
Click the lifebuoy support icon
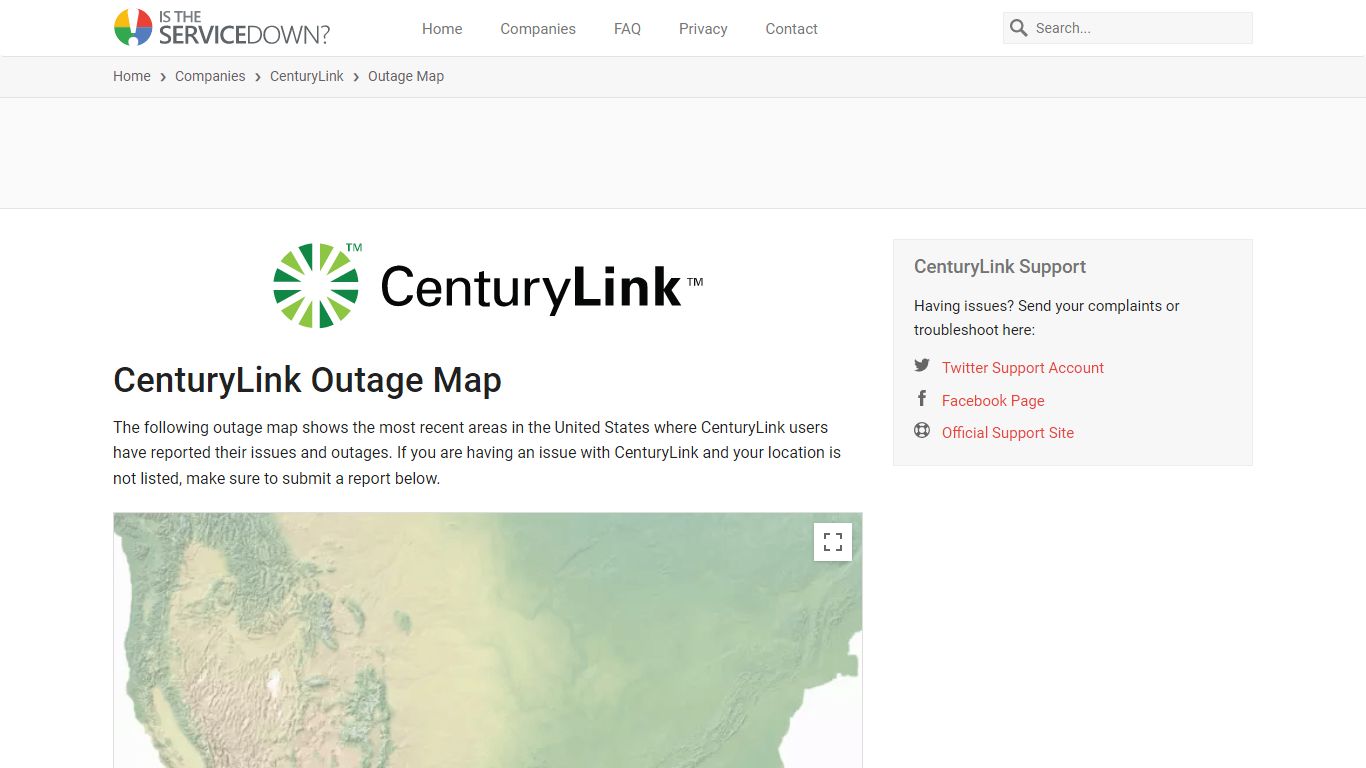922,431
